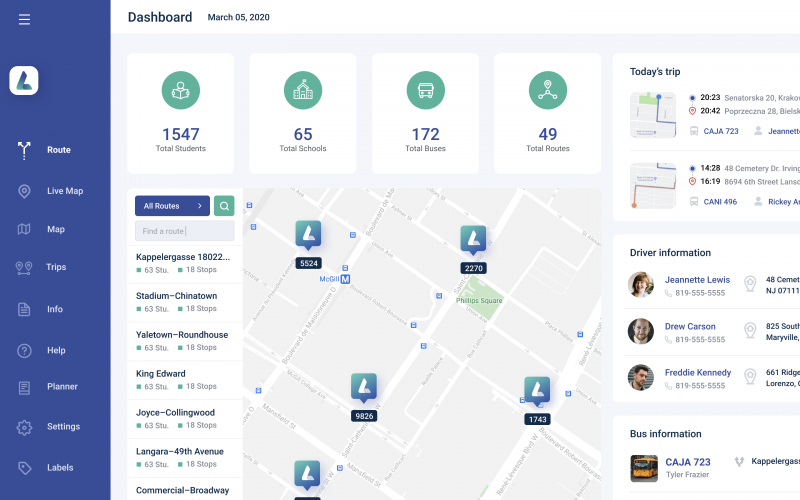Click the Total Schools building icon

point(303,90)
